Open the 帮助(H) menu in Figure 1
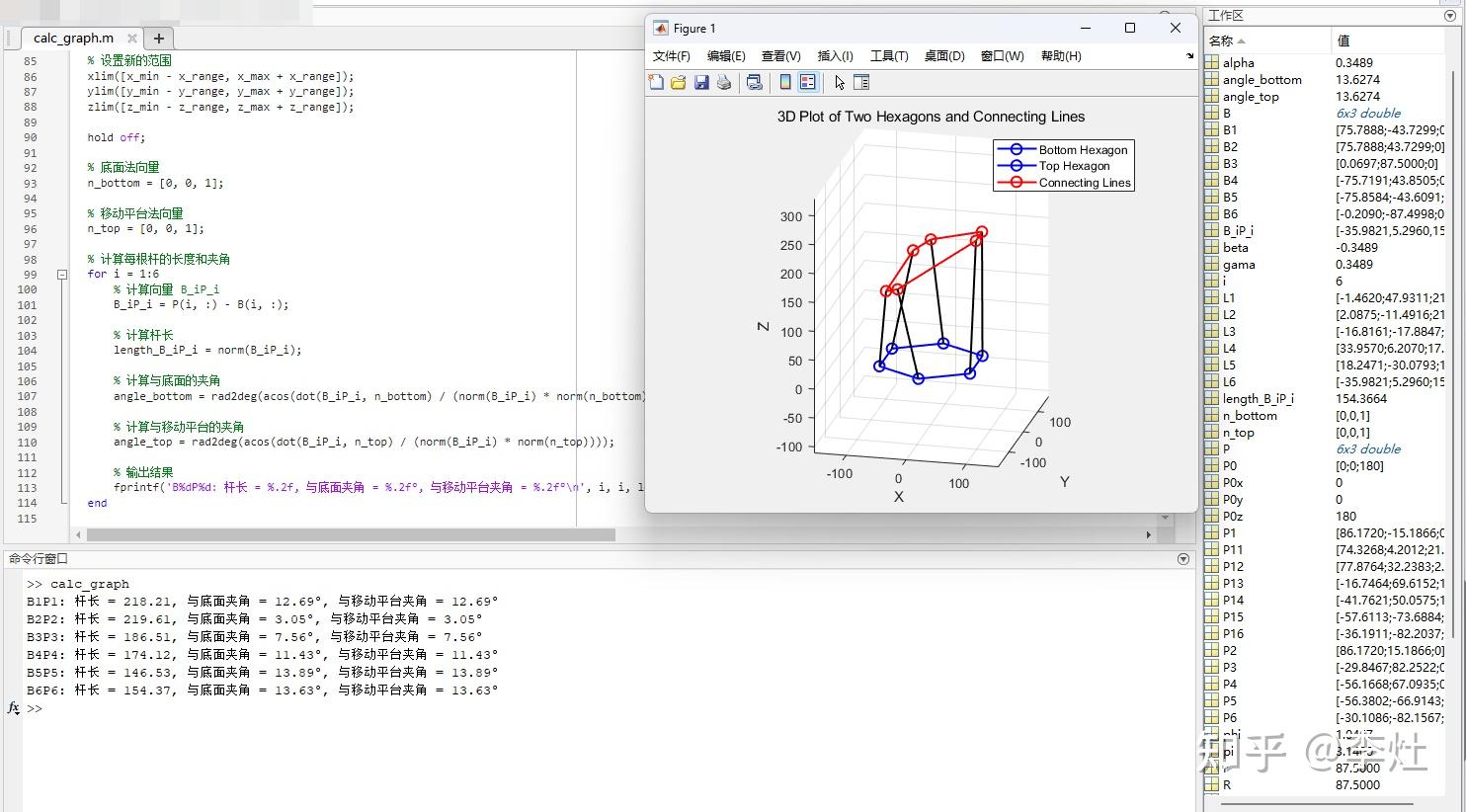The width and height of the screenshot is (1466, 812). (1061, 56)
